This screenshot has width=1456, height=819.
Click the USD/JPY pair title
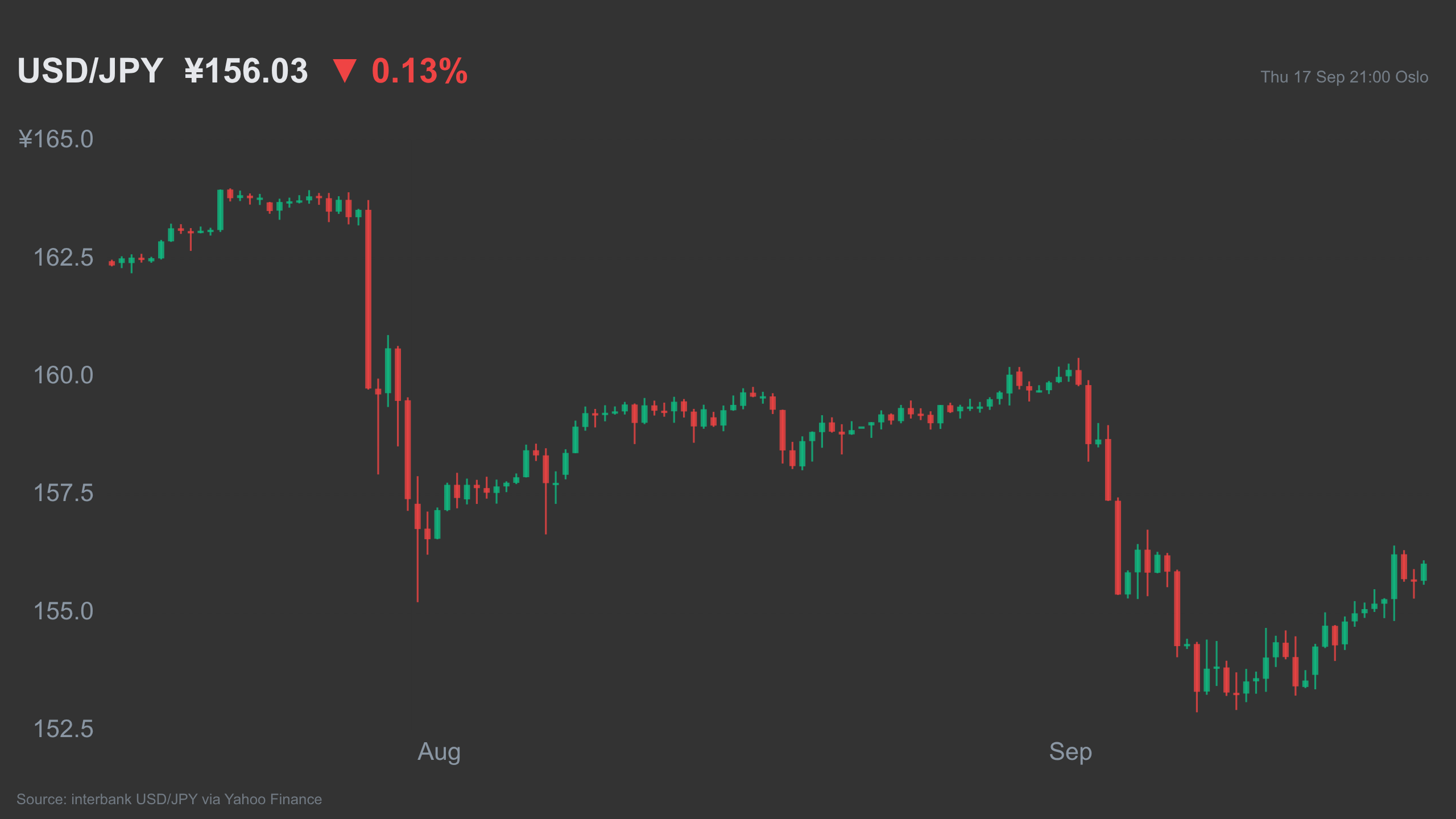[90, 71]
